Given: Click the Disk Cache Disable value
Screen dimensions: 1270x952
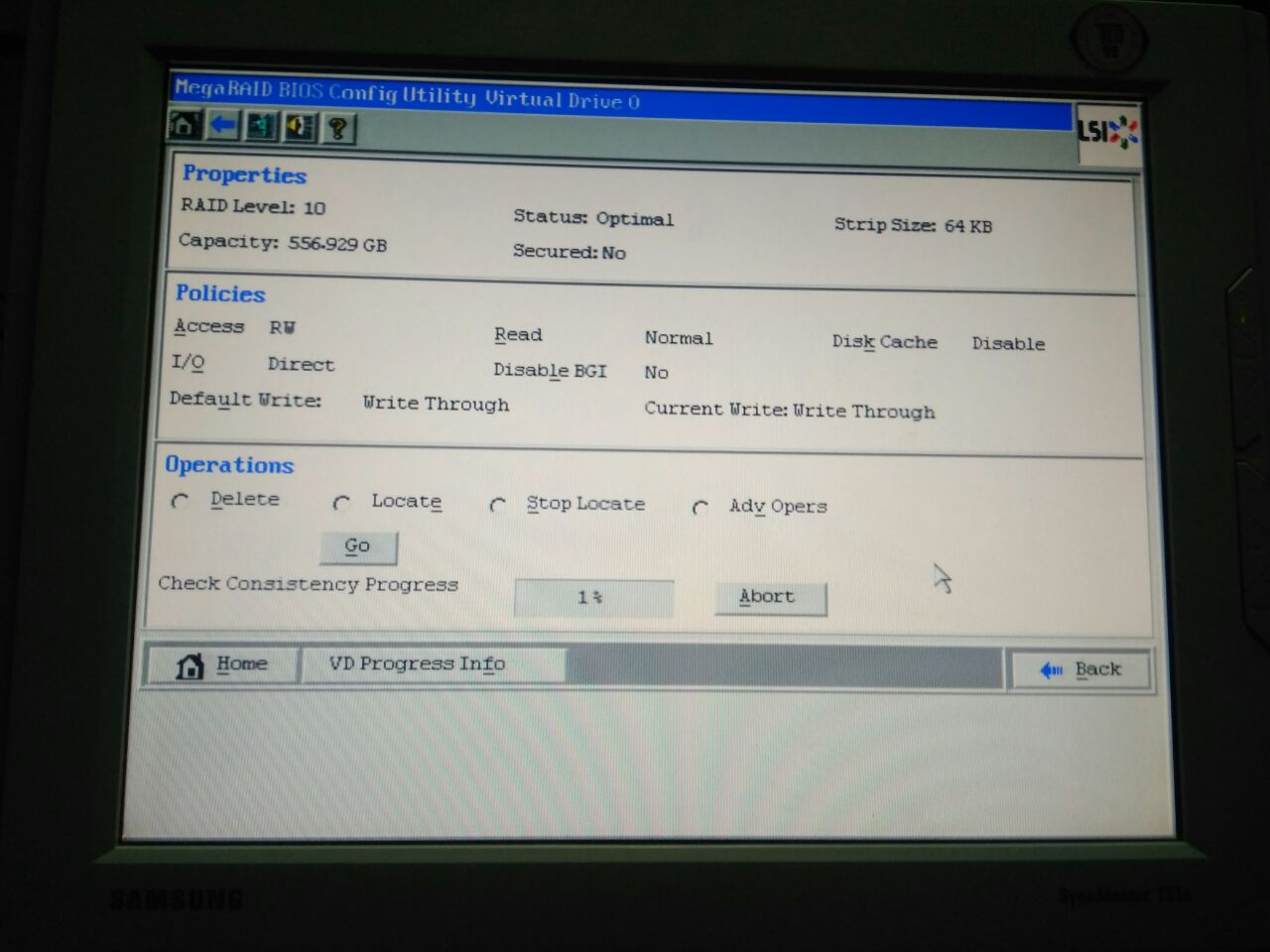Looking at the screenshot, I should pyautogui.click(x=1008, y=343).
